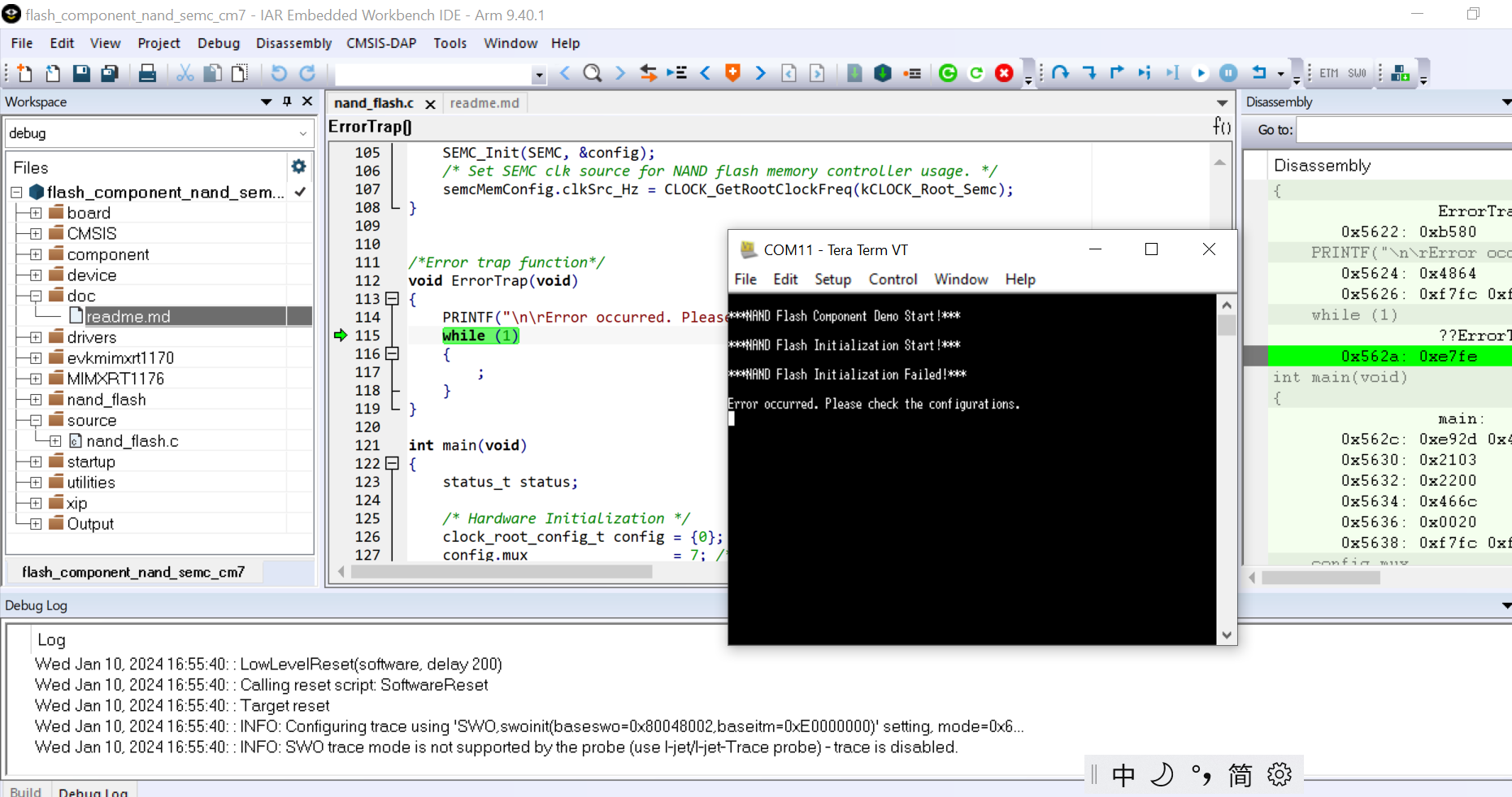Image resolution: width=1512 pixels, height=797 pixels.
Task: Click the checkmark on flash_component_nand_sem project
Action: point(300,193)
